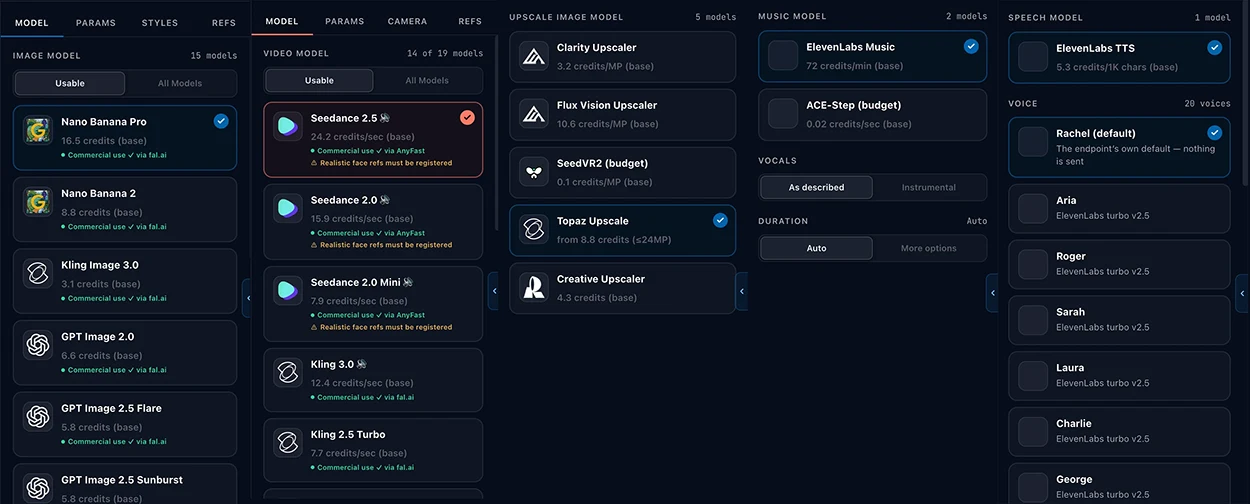1250x504 pixels.
Task: Click Seedance 2.5 face refs warning text
Action: [381, 163]
